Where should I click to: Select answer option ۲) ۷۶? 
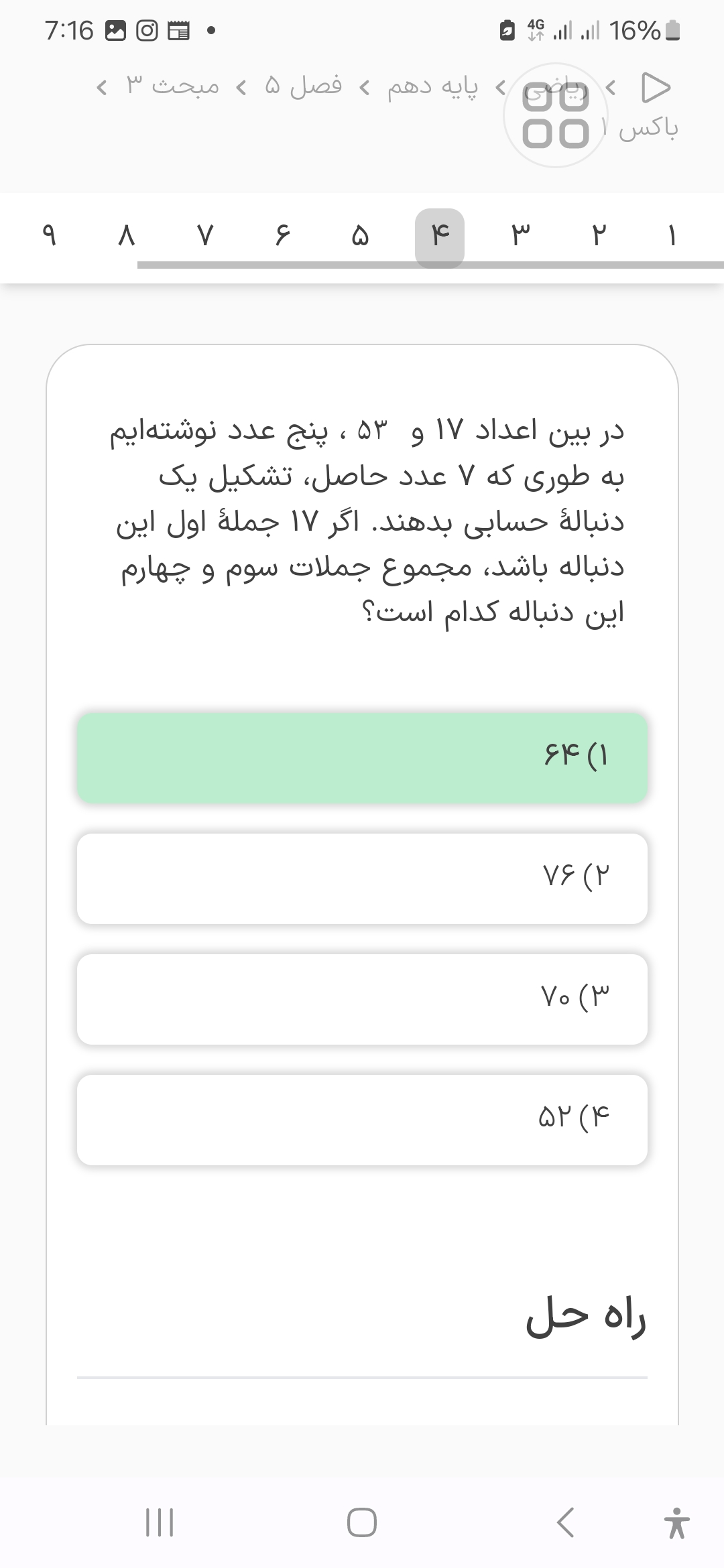[362, 878]
